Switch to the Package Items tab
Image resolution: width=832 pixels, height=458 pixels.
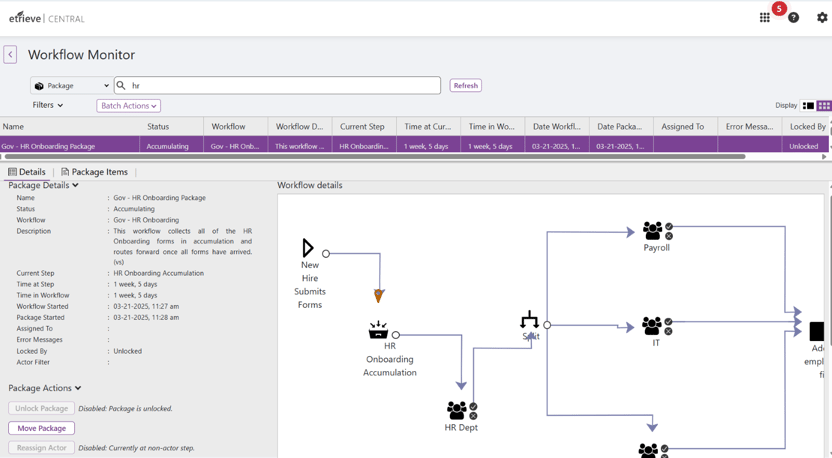[94, 172]
